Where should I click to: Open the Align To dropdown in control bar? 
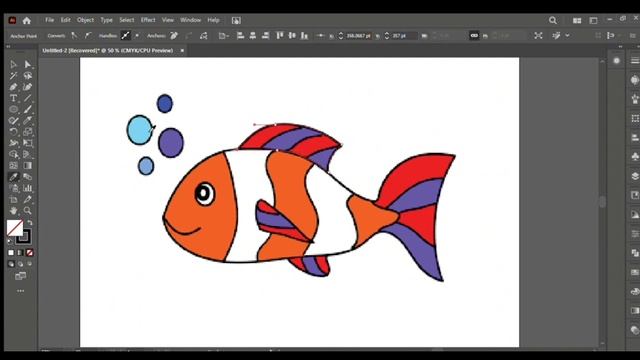point(224,36)
